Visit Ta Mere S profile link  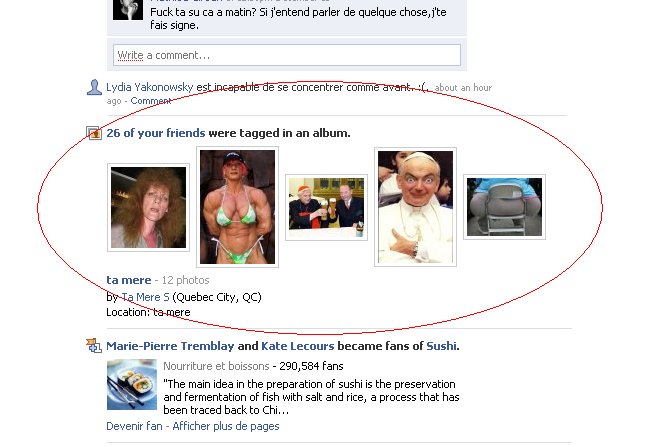click(145, 297)
